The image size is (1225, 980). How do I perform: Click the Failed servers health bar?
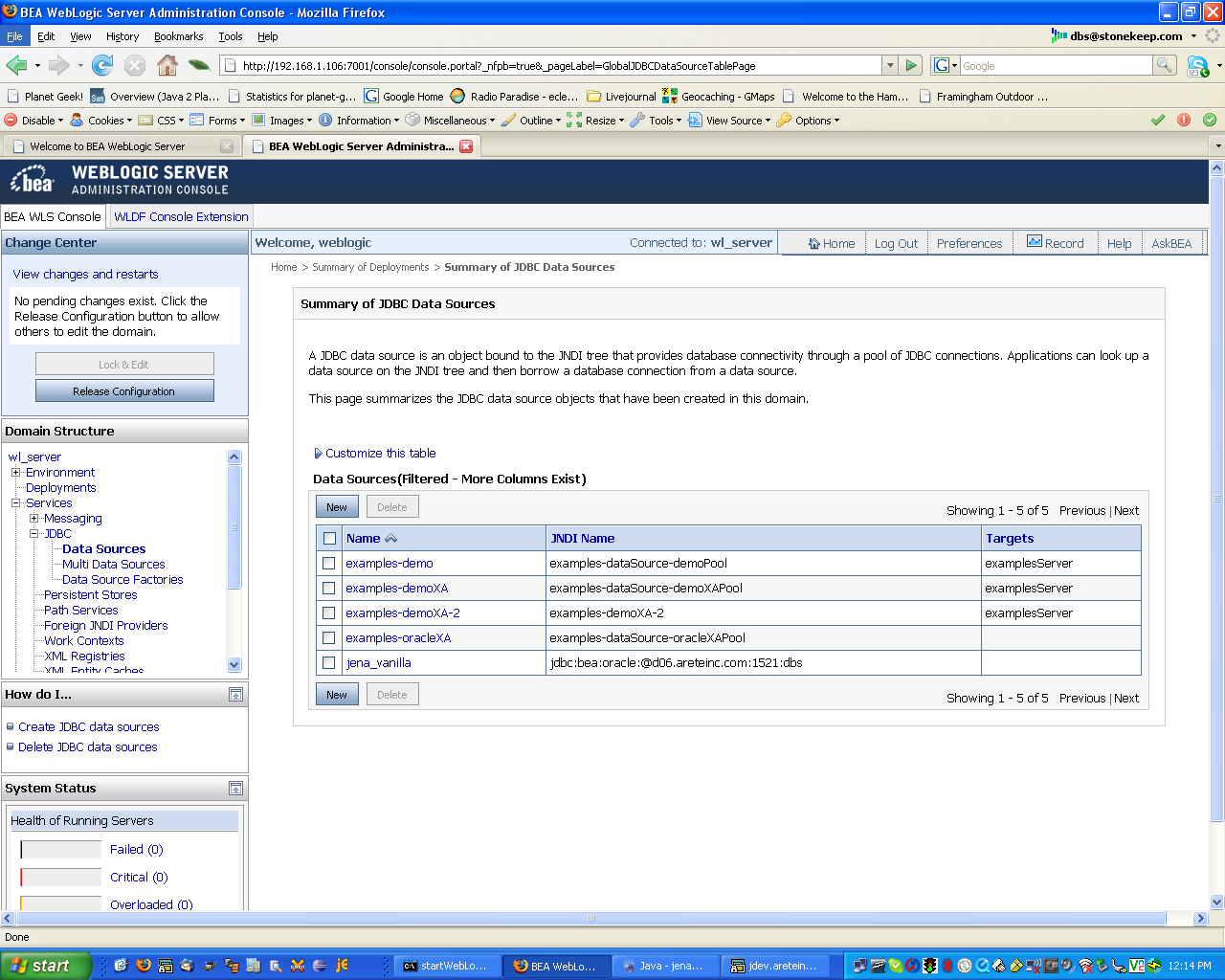click(61, 850)
